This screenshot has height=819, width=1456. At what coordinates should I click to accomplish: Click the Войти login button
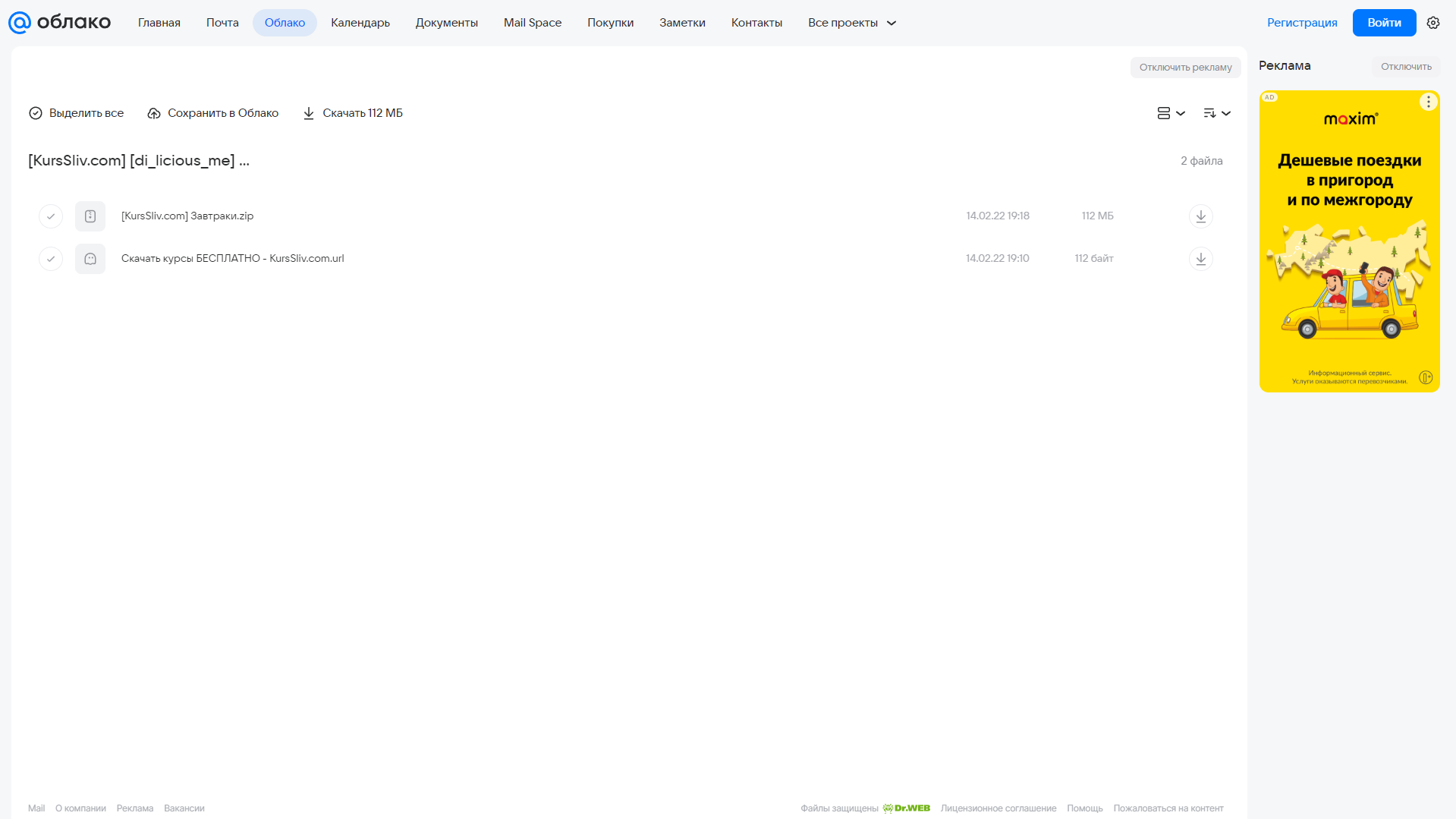[1384, 23]
